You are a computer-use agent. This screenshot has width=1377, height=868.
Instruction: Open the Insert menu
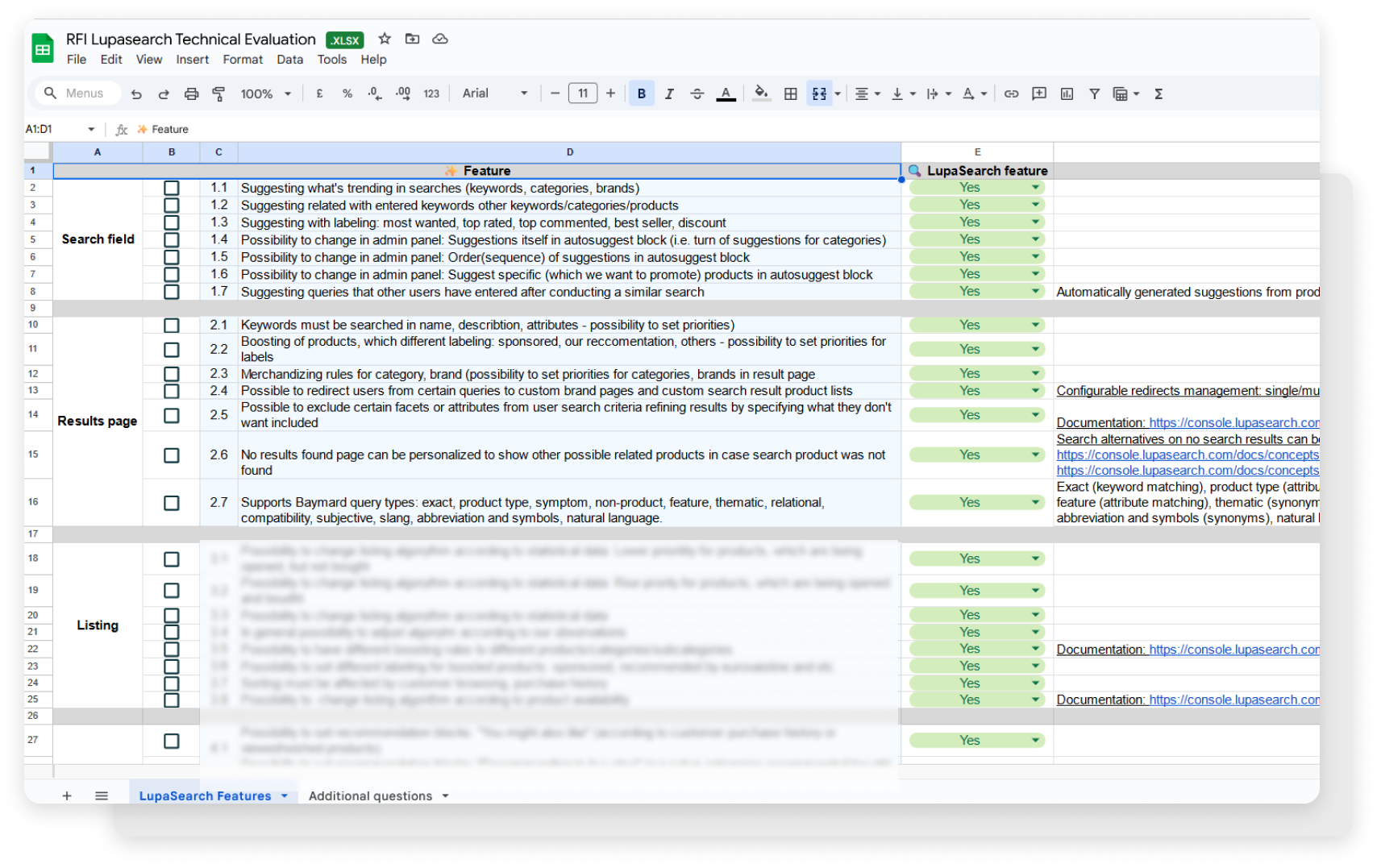[x=193, y=60]
